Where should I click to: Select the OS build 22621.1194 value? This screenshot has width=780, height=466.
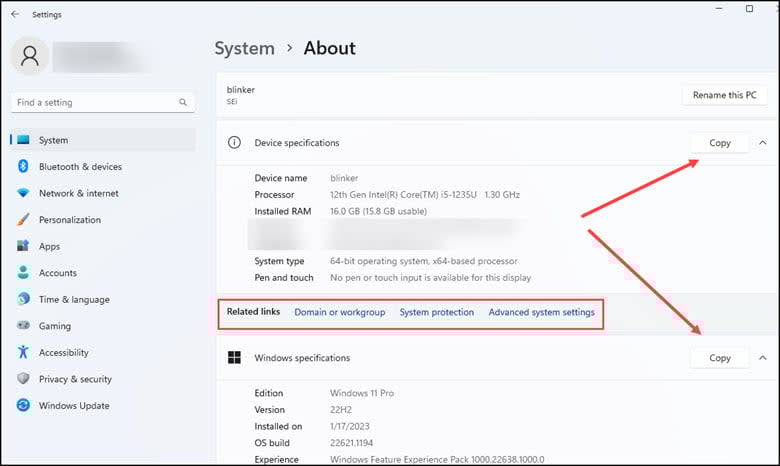coord(351,443)
